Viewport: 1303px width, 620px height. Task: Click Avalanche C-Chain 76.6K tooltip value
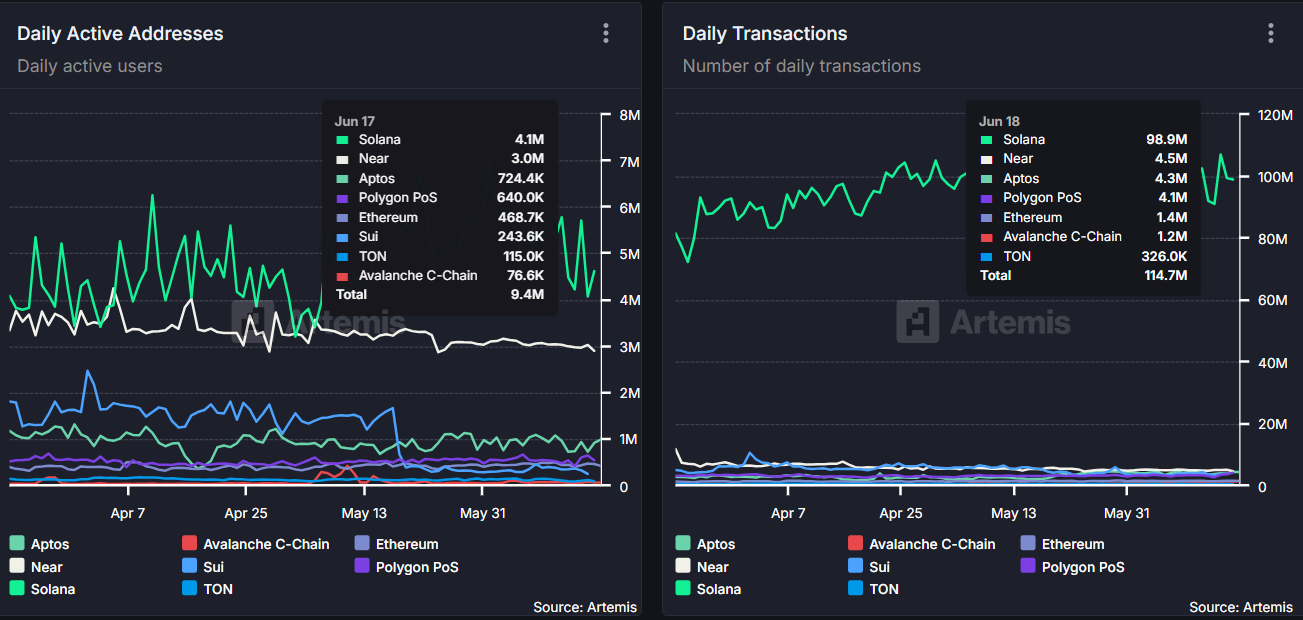[525, 275]
